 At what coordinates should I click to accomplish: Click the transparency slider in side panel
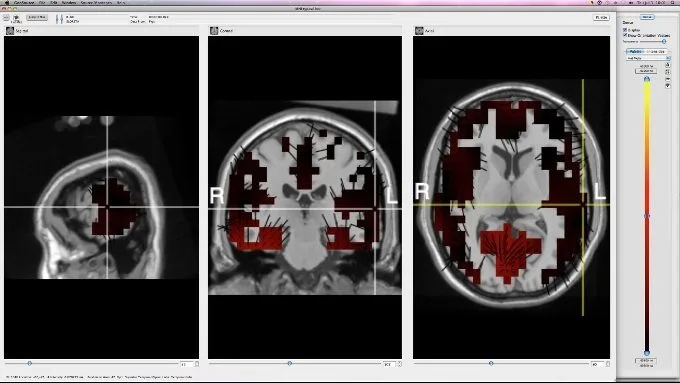click(654, 41)
